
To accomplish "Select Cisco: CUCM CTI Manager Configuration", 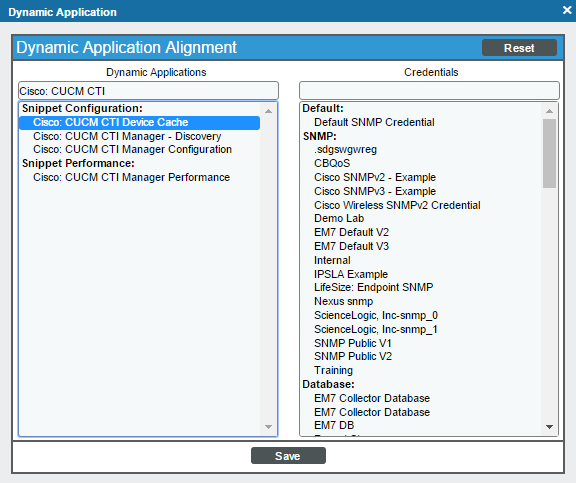I will coord(132,149).
